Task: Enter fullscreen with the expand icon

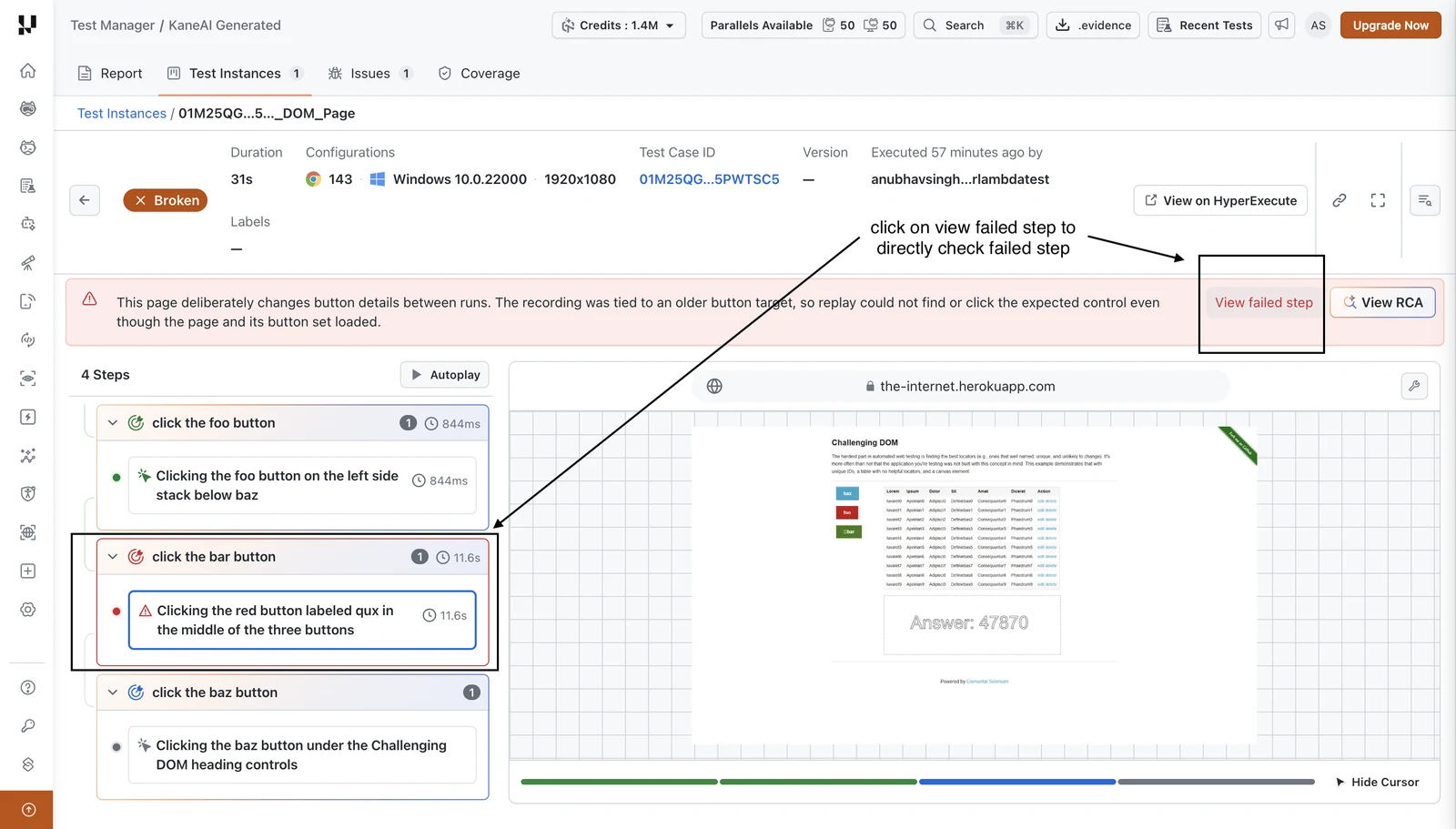Action: (x=1378, y=200)
